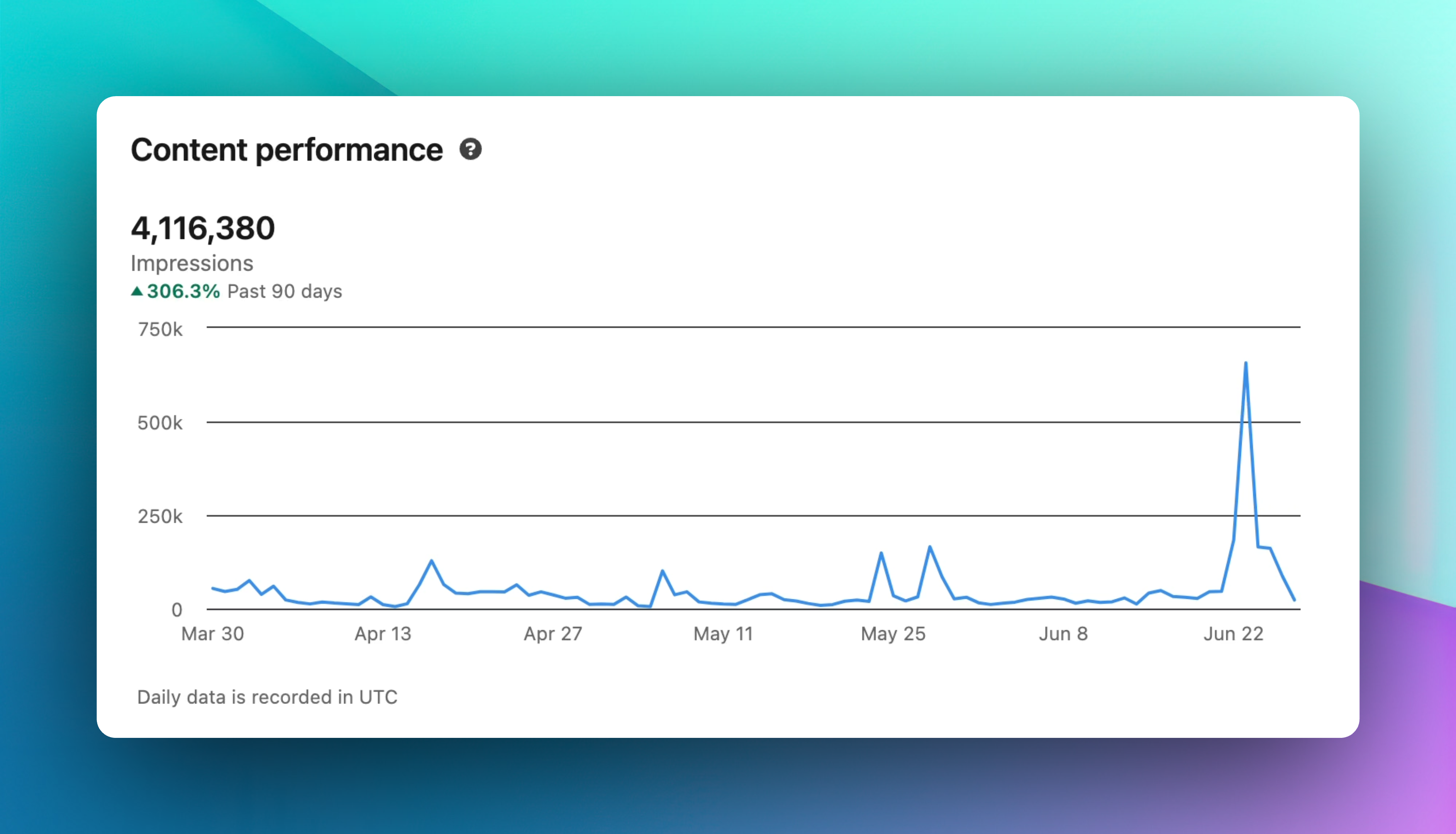Click the Impressions label
The image size is (1456, 834).
tap(192, 263)
